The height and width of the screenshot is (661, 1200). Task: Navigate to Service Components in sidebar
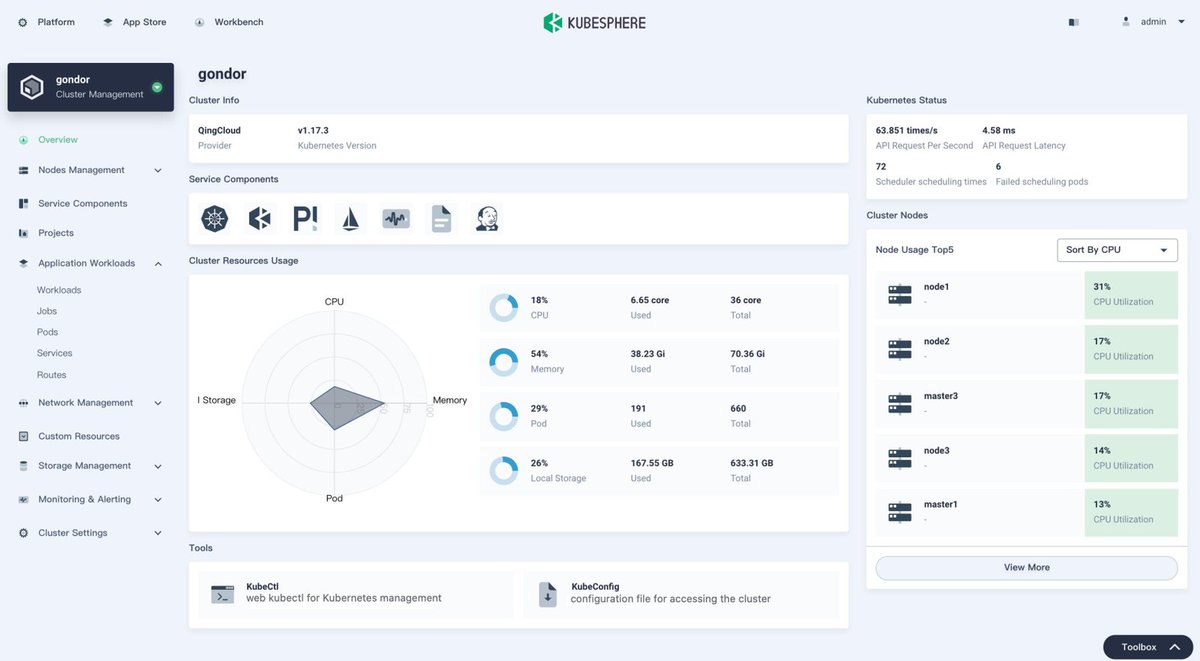(87, 203)
